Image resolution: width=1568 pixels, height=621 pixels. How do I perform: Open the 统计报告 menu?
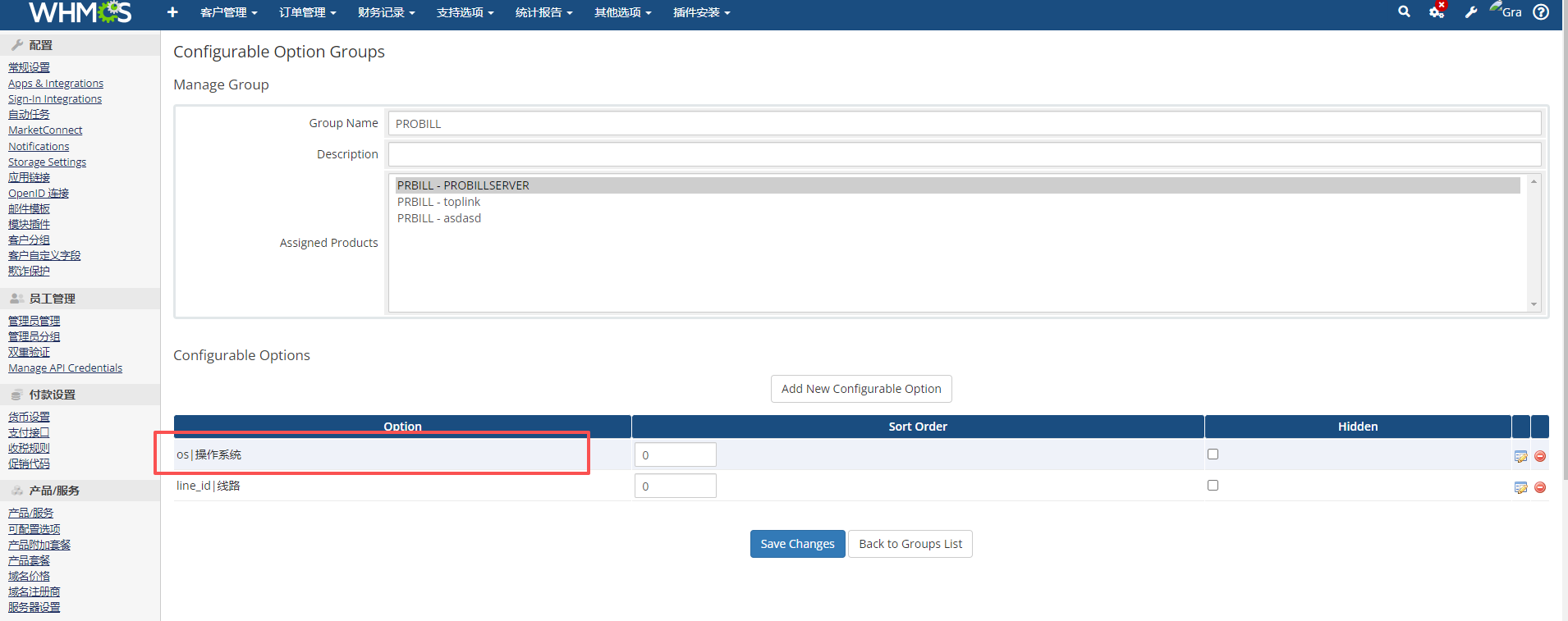coord(543,12)
